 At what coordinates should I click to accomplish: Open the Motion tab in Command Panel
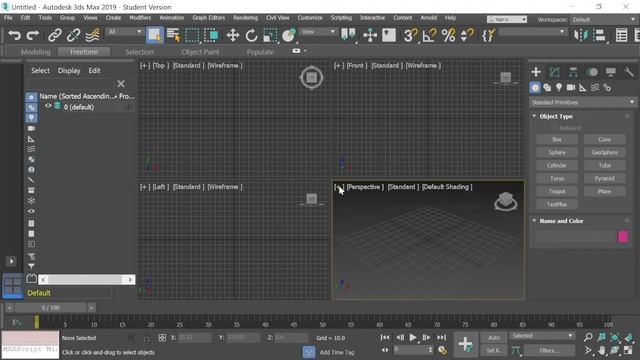(592, 72)
